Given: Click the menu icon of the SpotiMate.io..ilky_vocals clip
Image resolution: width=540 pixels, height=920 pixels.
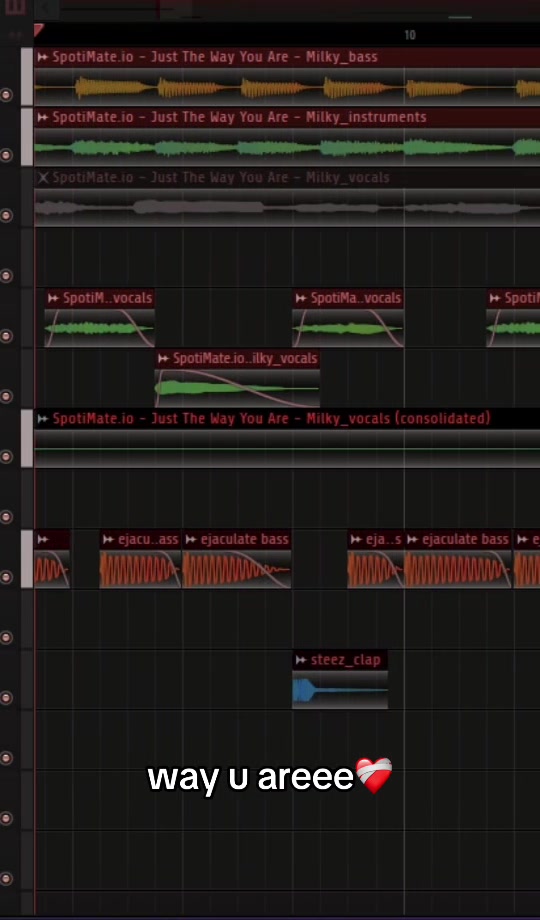Looking at the screenshot, I should click(163, 358).
